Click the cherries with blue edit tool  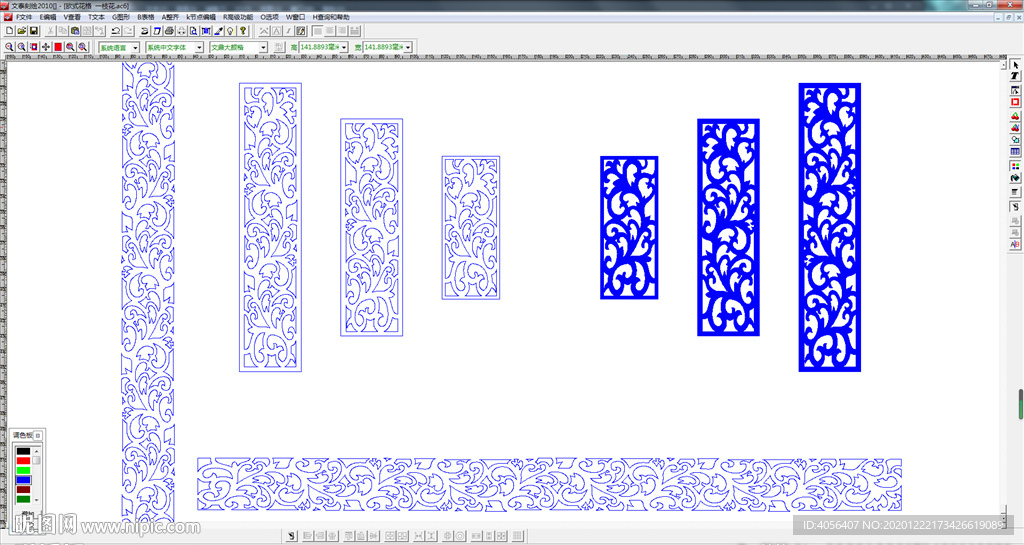pos(1015,127)
